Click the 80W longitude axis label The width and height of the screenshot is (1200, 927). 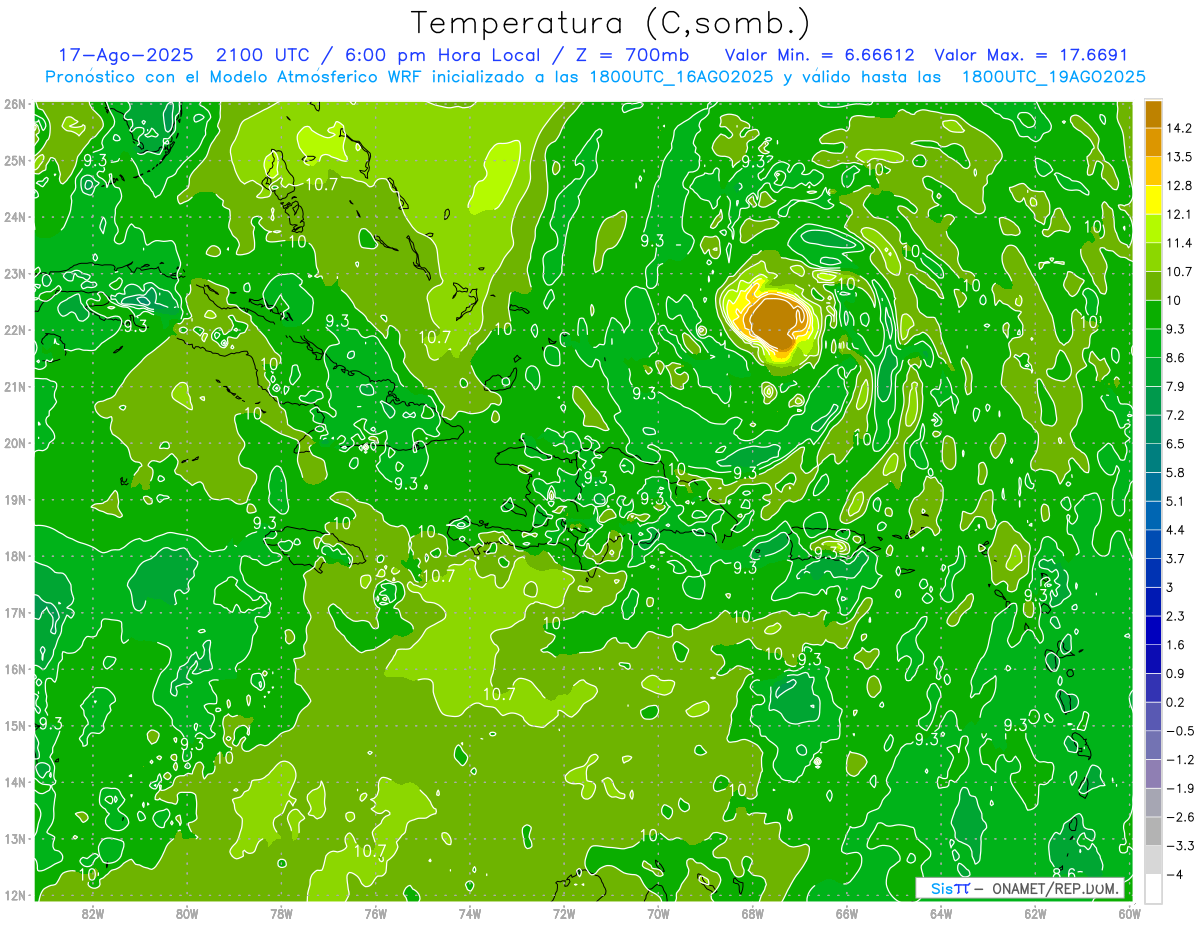point(187,913)
